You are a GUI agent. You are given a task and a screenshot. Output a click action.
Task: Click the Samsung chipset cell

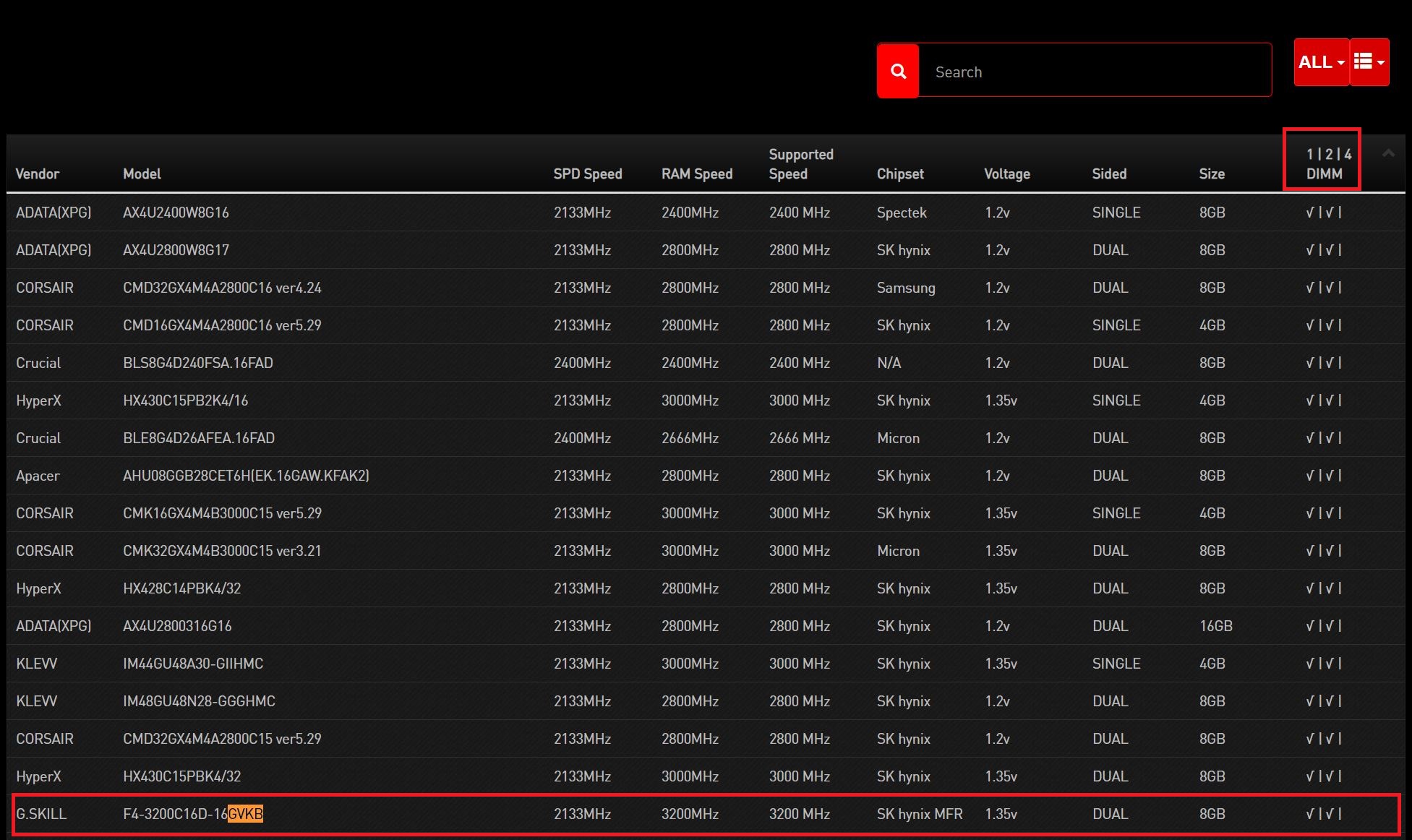click(x=906, y=288)
